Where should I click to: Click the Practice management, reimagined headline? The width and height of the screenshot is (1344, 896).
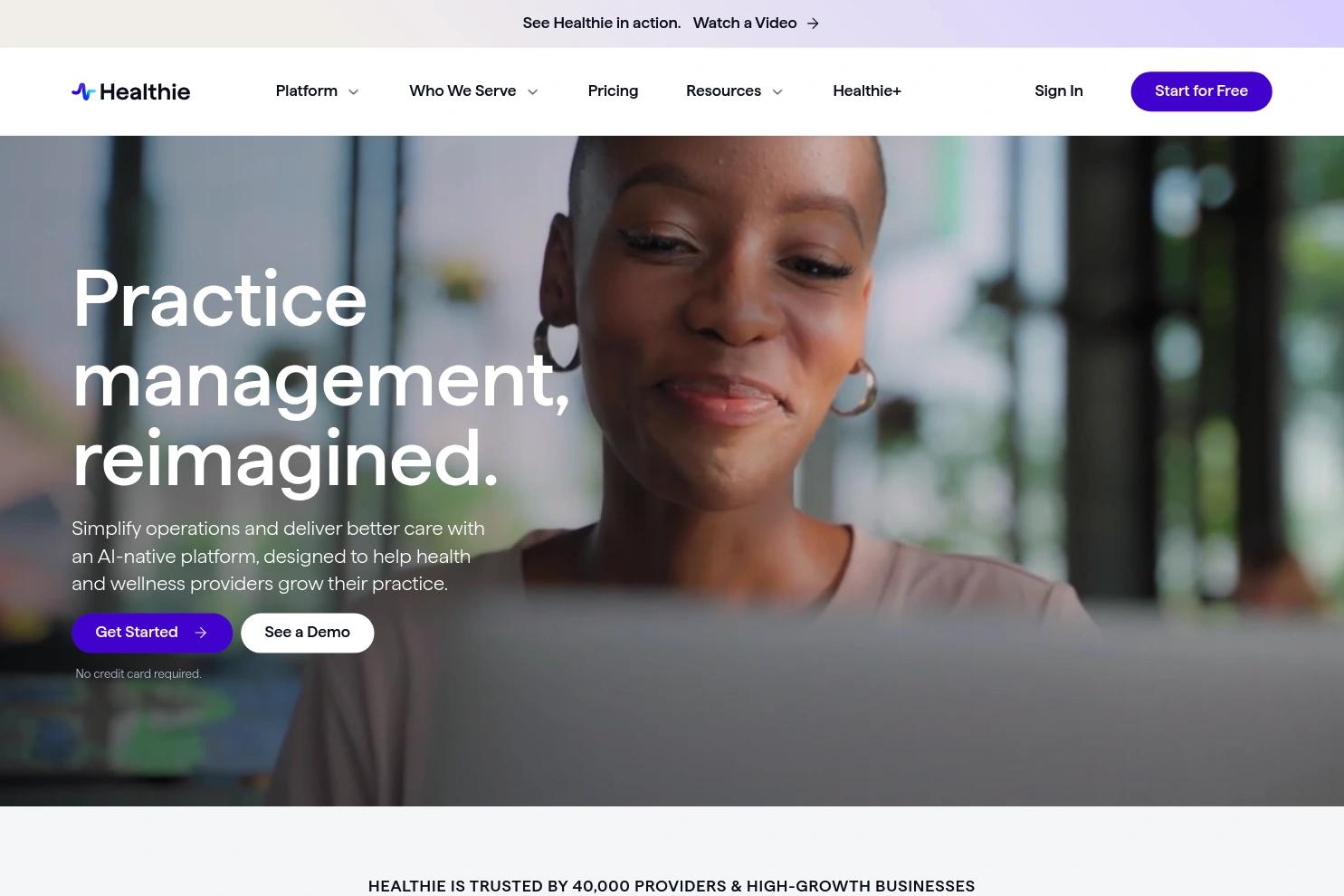point(321,380)
